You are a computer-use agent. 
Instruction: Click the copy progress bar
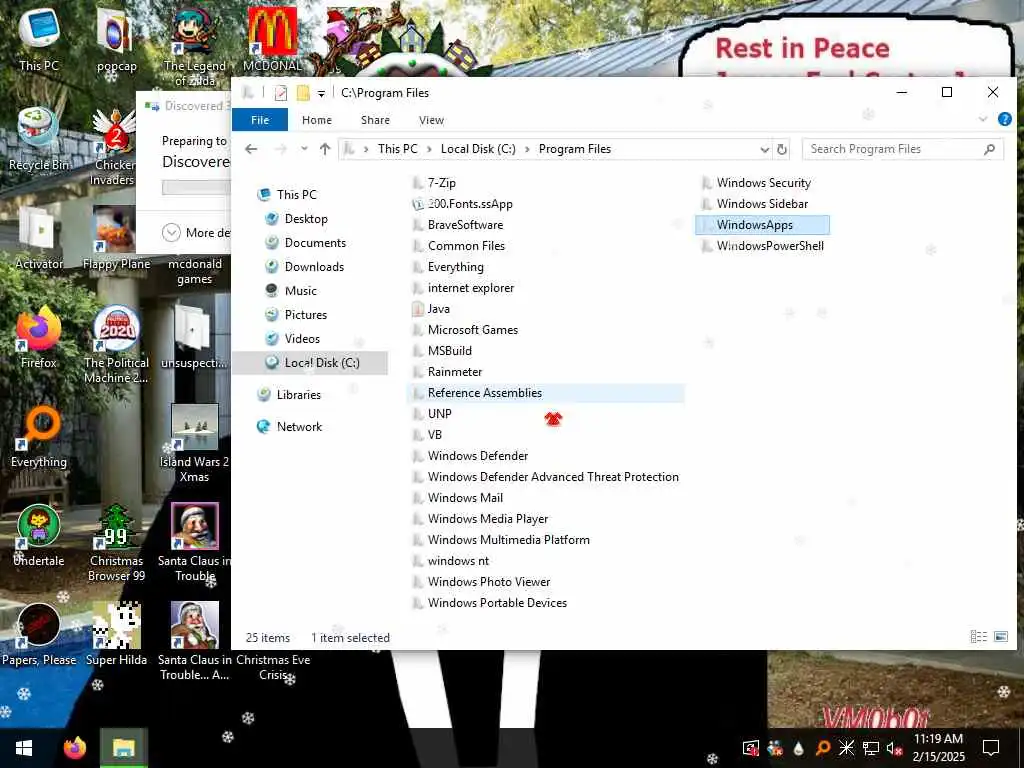[196, 187]
